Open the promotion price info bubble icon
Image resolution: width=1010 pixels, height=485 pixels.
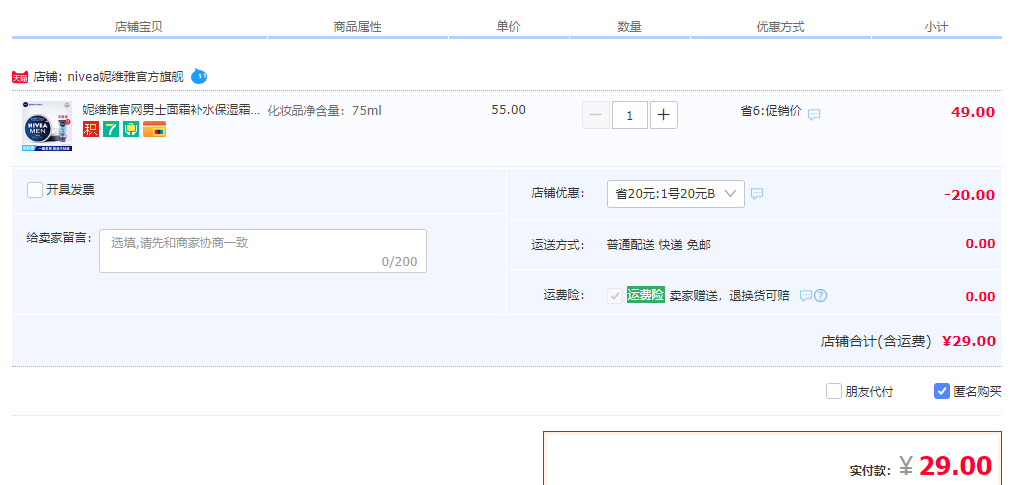pyautogui.click(x=814, y=115)
